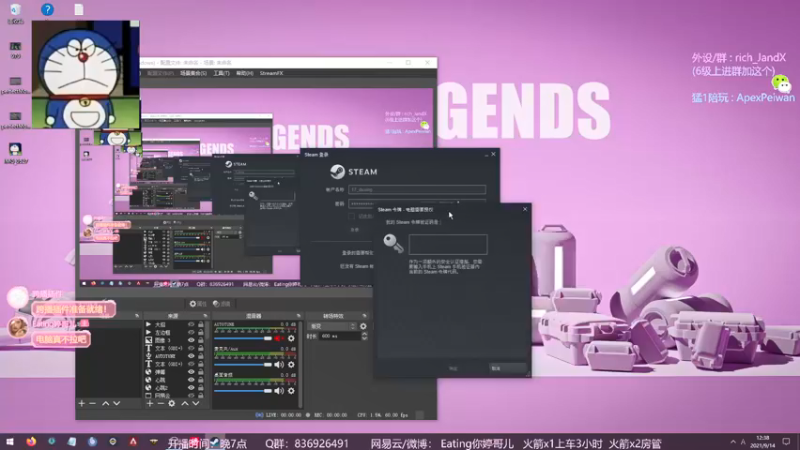Click the 滤镜 filters button

coord(222,304)
